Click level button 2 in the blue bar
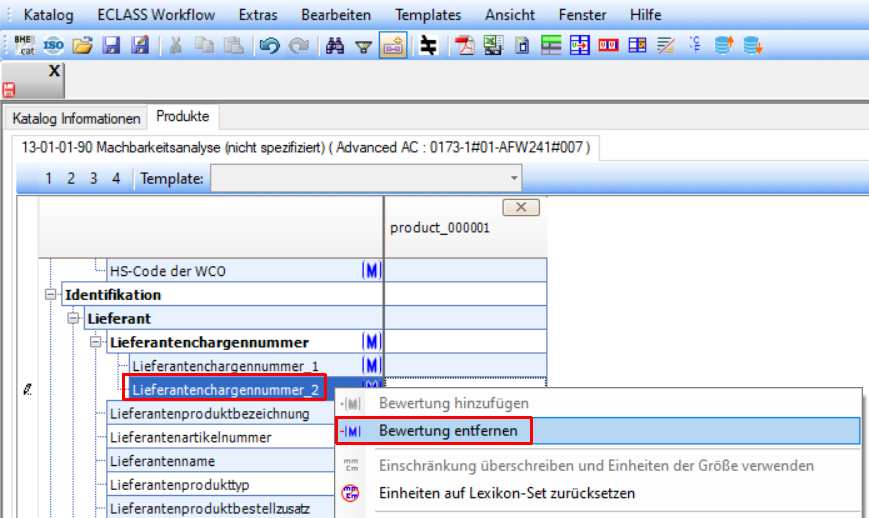Screen dimensions: 869x518 click(x=71, y=178)
